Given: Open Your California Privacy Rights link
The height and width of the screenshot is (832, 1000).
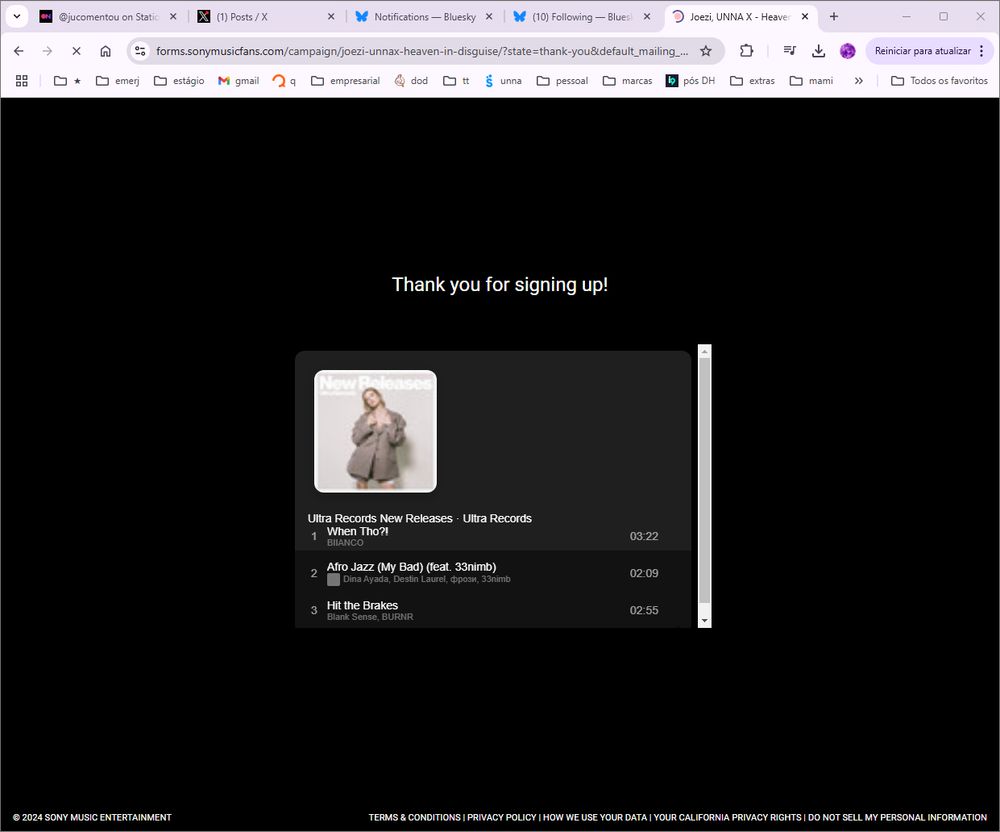Looking at the screenshot, I should (x=728, y=817).
